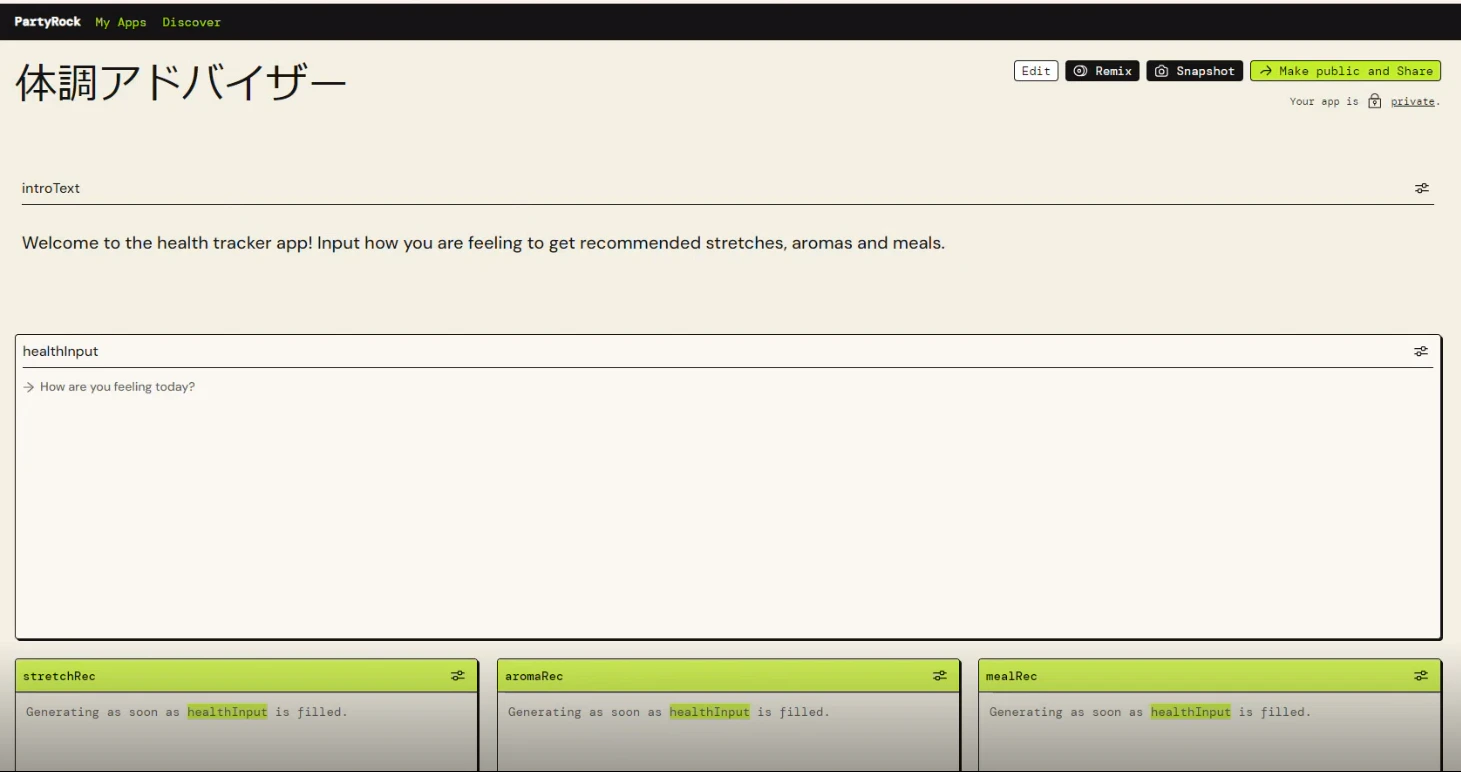Click the lock icon beside private
1461x772 pixels.
pos(1374,101)
